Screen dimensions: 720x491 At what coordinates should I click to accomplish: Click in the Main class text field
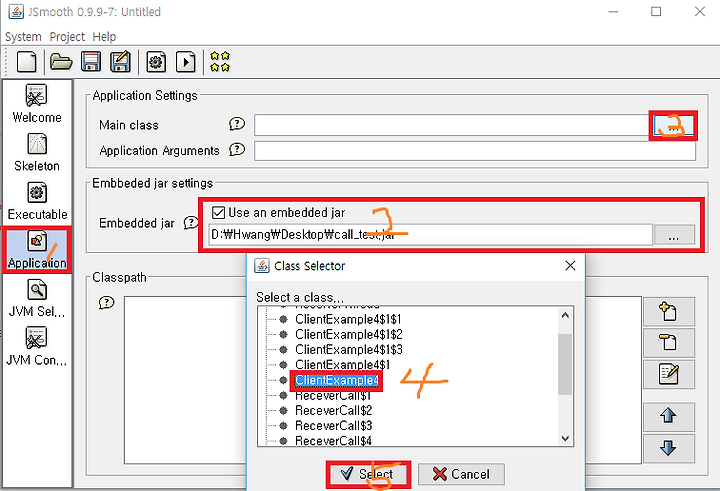tap(452, 125)
